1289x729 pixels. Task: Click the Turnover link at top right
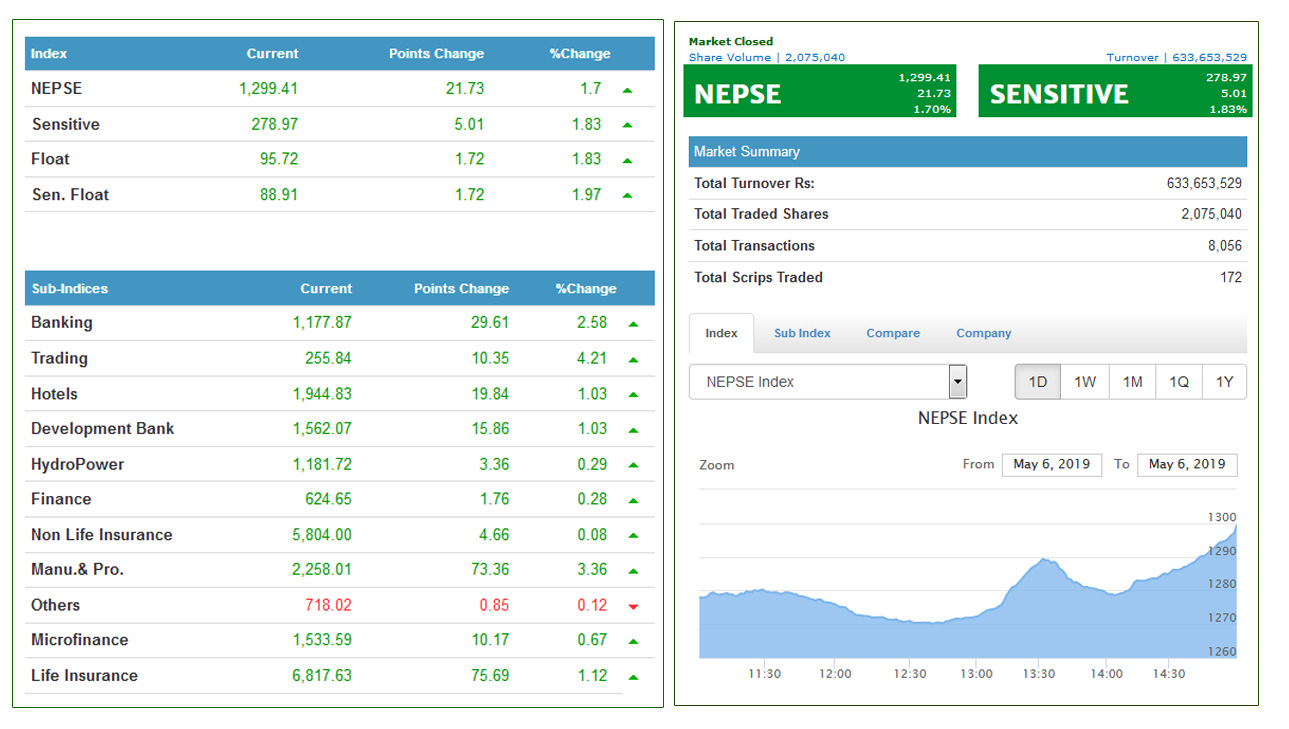click(1177, 57)
